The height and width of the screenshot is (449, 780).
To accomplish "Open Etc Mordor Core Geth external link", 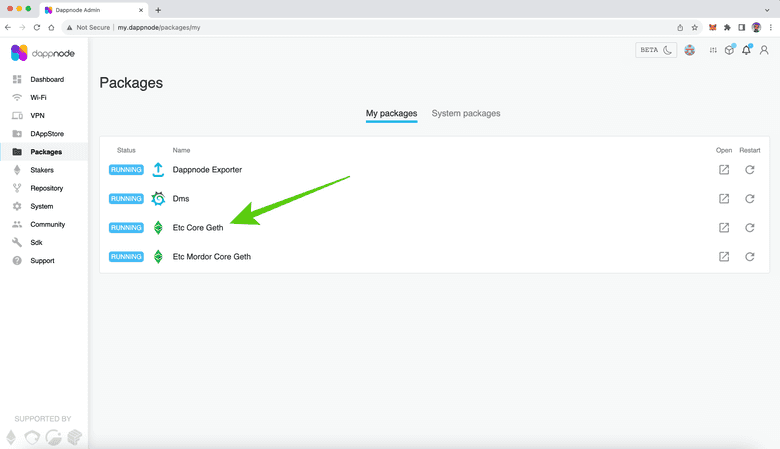I will (724, 257).
